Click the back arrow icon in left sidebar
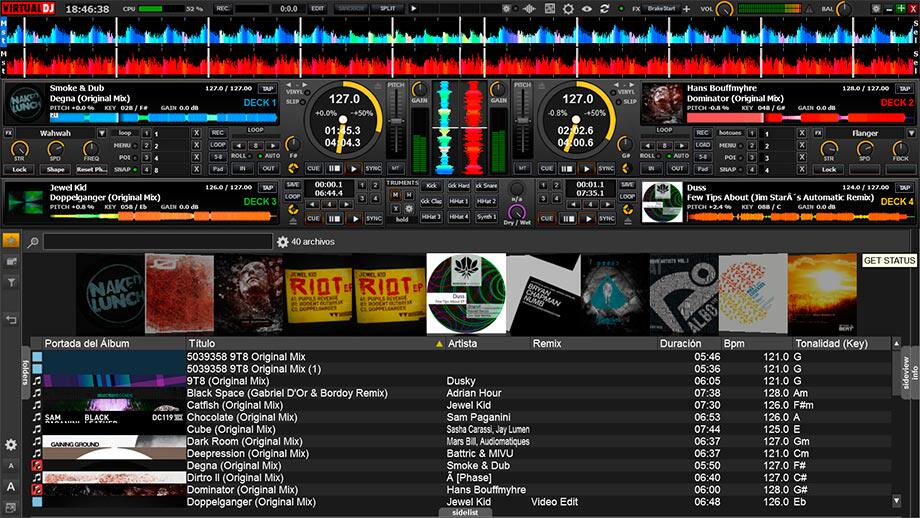The image size is (920, 518). (11, 320)
